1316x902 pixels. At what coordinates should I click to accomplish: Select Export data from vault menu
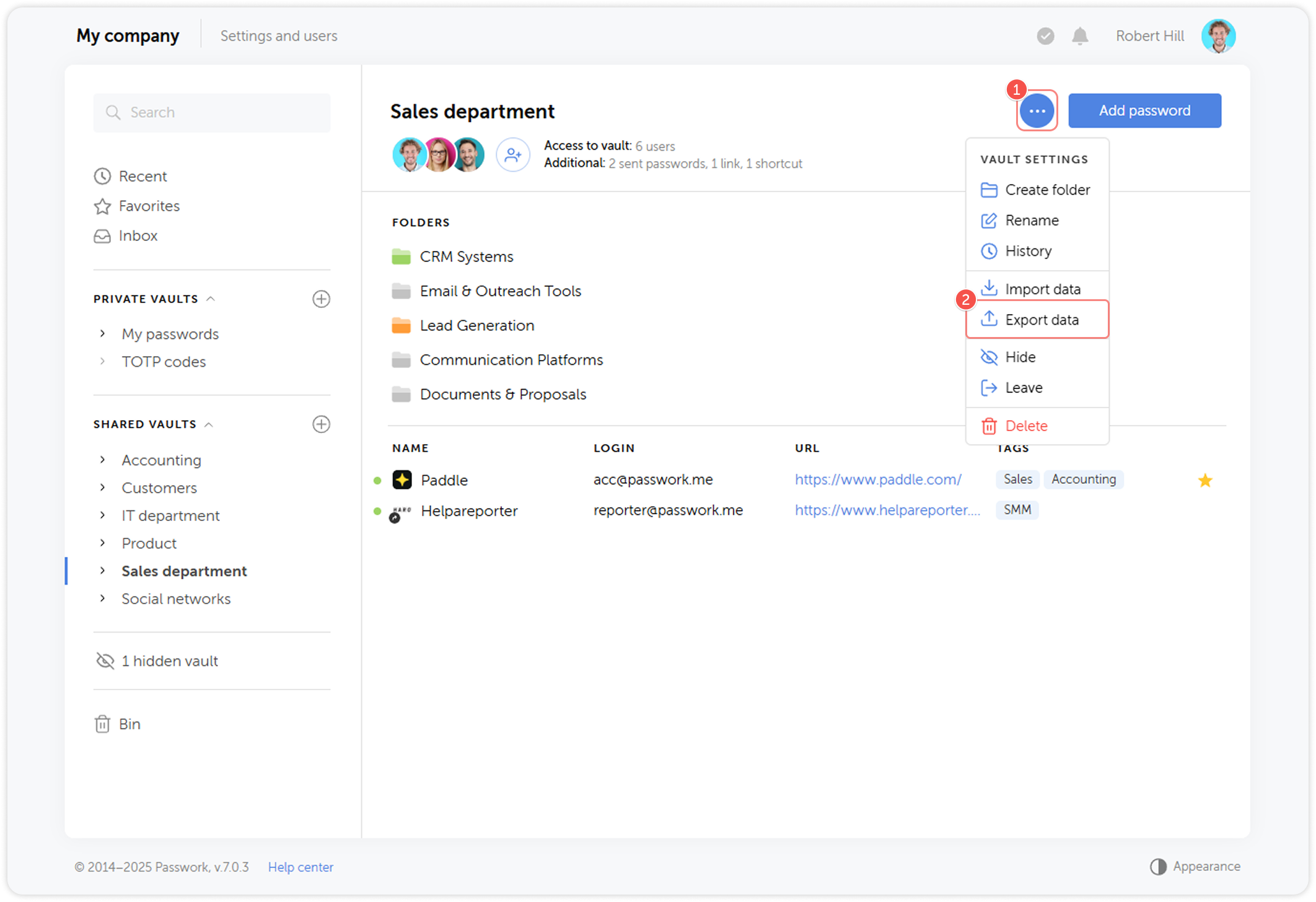point(1041,320)
